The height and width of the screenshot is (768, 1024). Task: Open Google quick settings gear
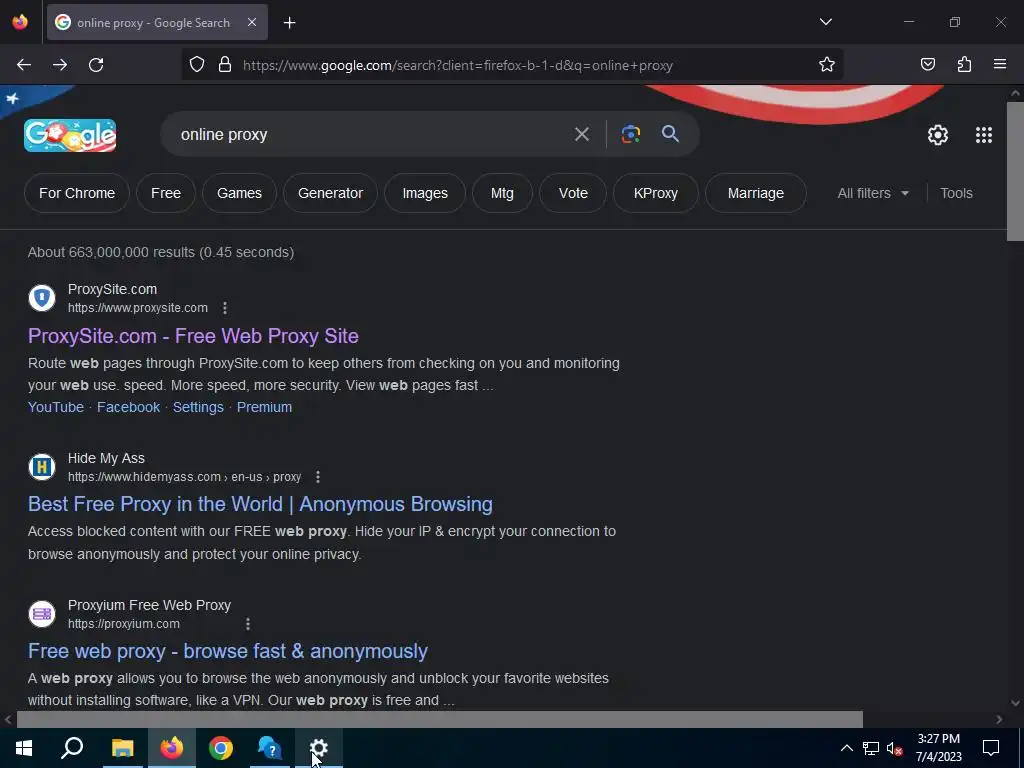tap(938, 135)
